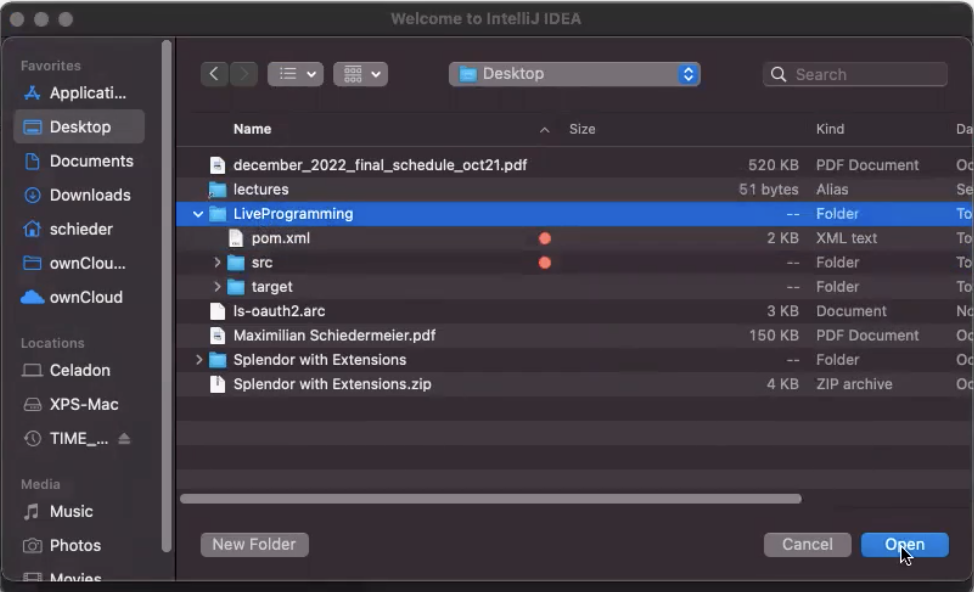Click the sidebar vertical scrollbar
The height and width of the screenshot is (592, 974).
pyautogui.click(x=166, y=296)
